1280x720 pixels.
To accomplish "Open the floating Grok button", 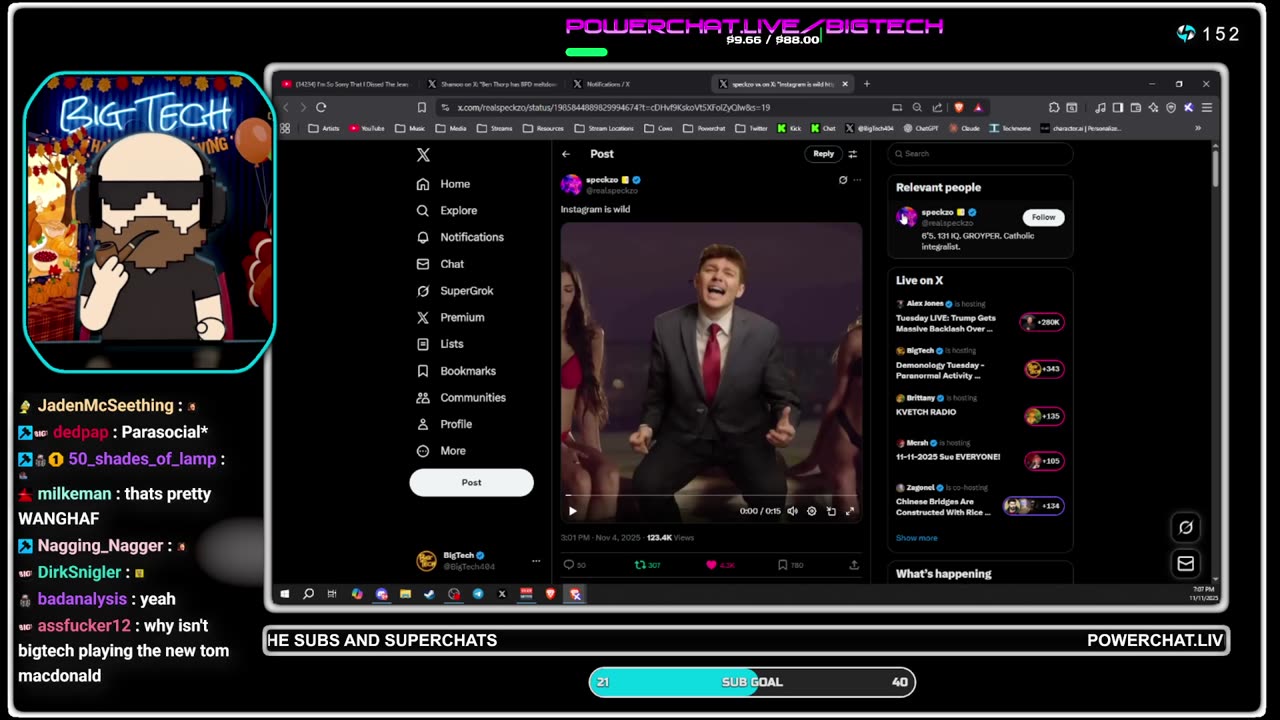I will click(1186, 528).
